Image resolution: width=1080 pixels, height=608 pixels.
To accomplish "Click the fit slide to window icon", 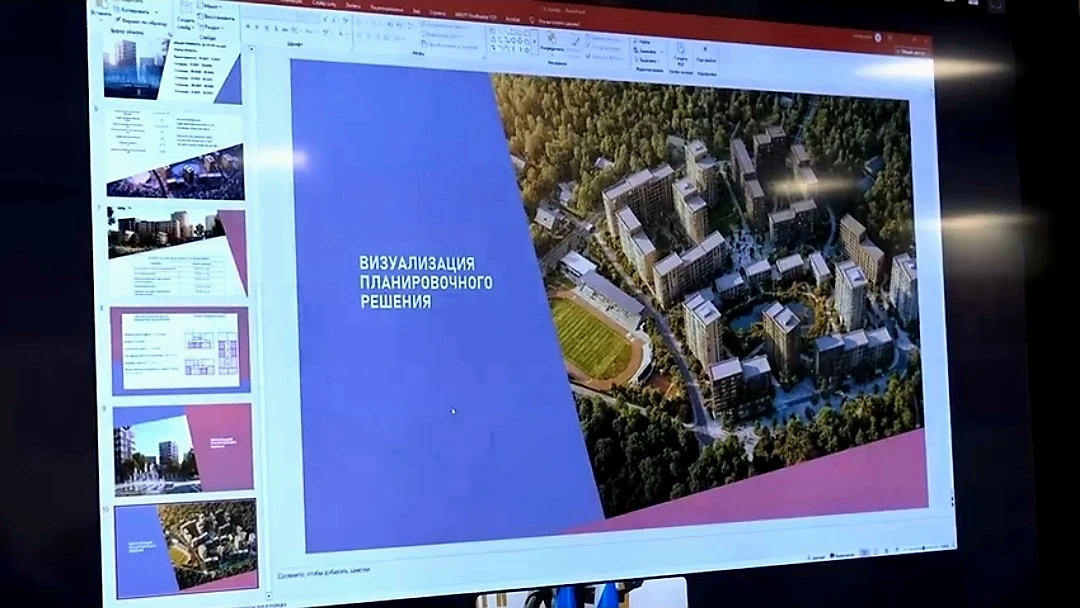I will [953, 545].
